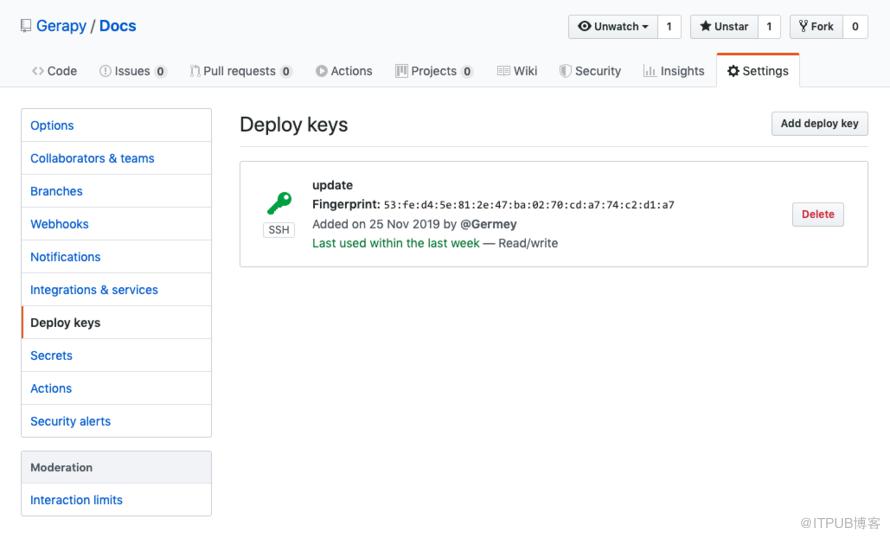Click the Projects count badge
Viewport: 890px width, 538px height.
[x=467, y=72]
